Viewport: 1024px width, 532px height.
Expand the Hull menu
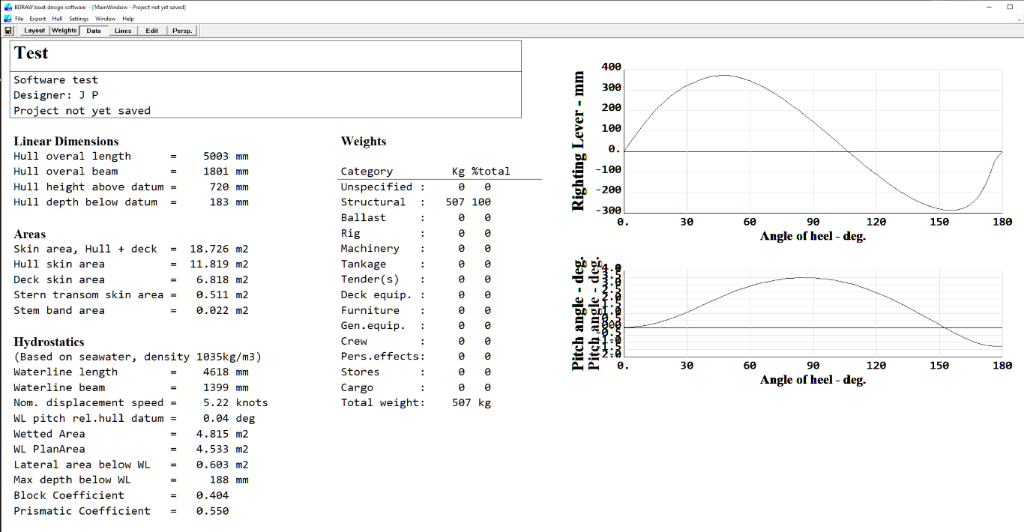point(58,19)
